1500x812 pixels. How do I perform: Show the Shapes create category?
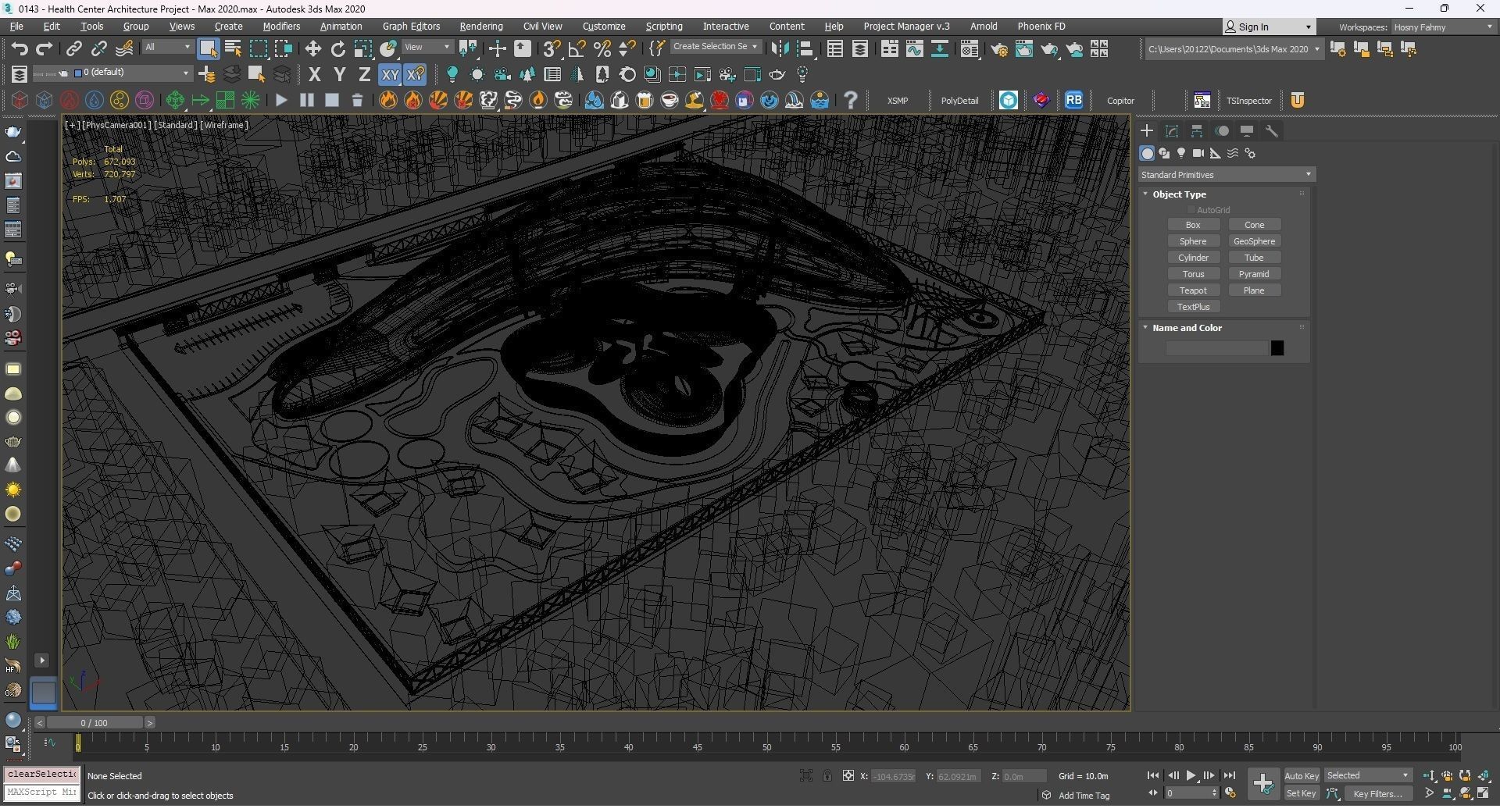[x=1164, y=154]
